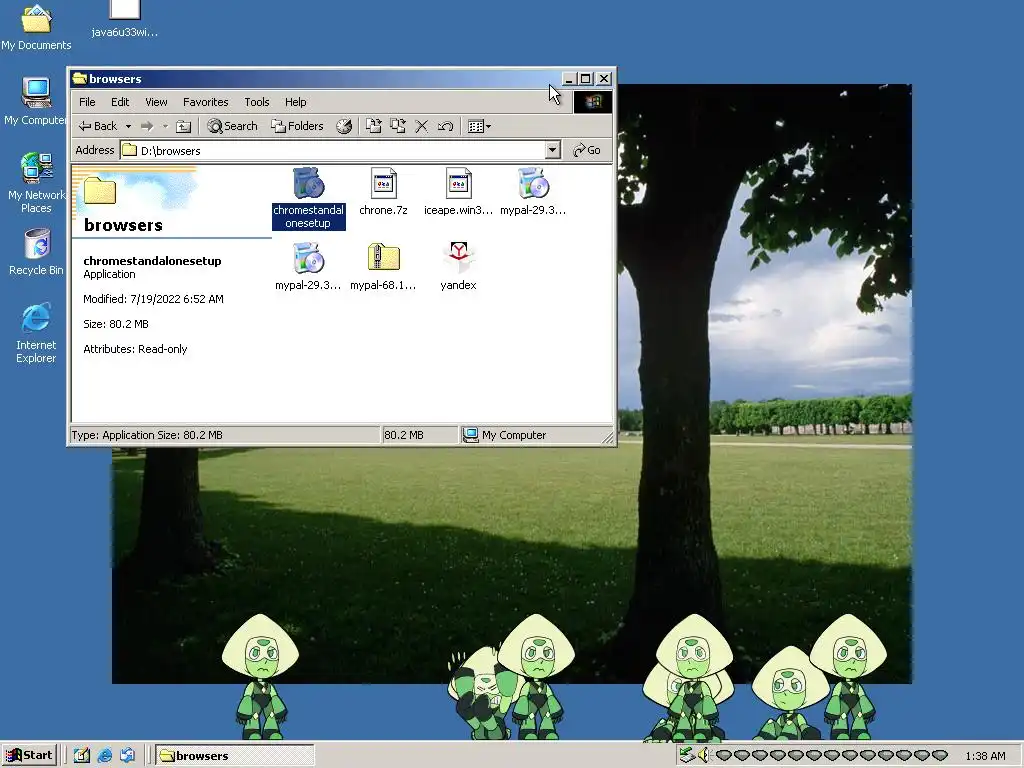The height and width of the screenshot is (768, 1024).
Task: Click the bold chromestandalonesetup title in info pane
Action: click(152, 261)
